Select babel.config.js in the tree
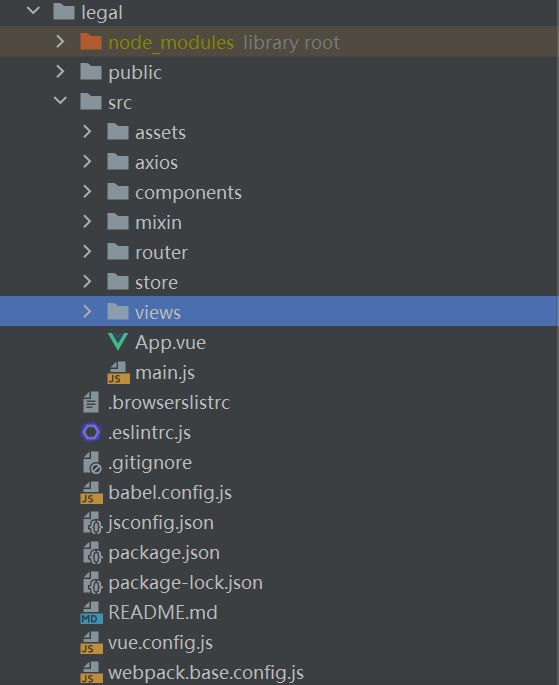 [280, 493]
